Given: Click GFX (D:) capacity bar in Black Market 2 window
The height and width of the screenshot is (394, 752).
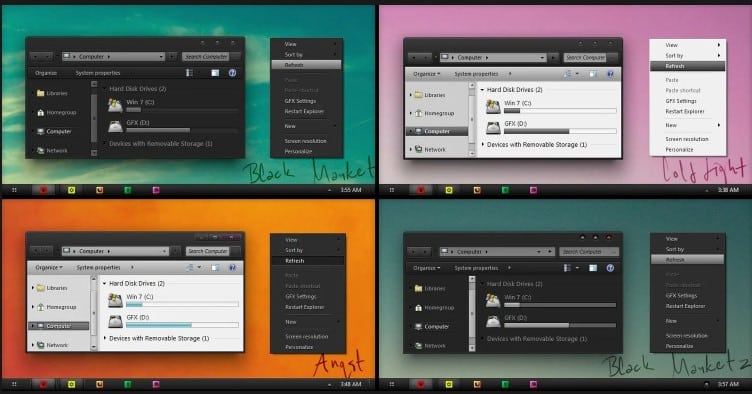Looking at the screenshot, I should 560,325.
